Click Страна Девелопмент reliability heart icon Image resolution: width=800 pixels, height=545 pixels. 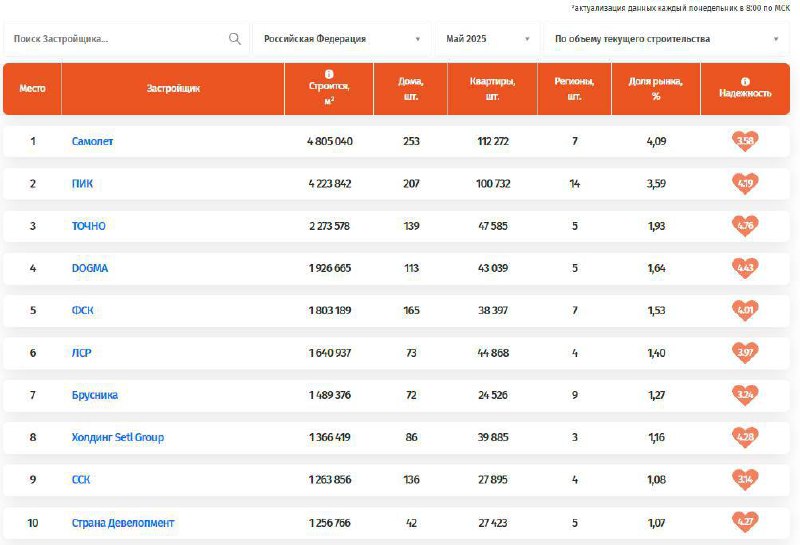745,522
